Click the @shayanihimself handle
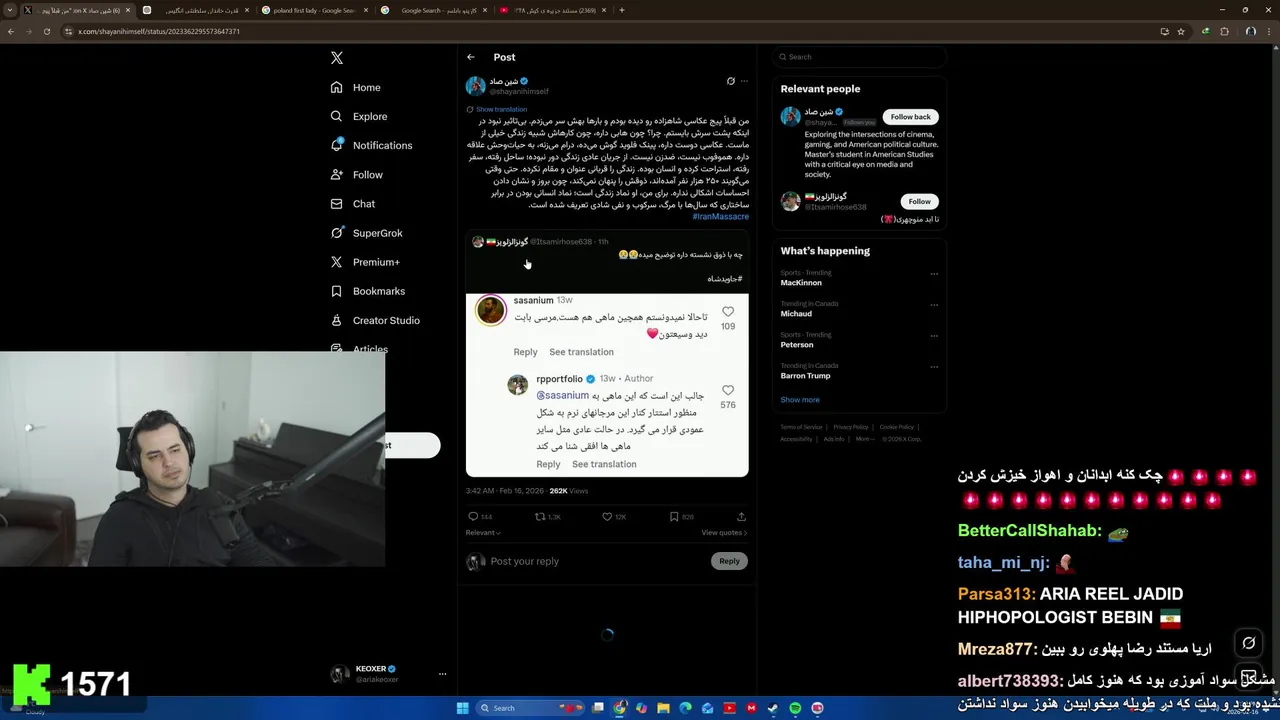Image resolution: width=1280 pixels, height=720 pixels. pos(519,91)
